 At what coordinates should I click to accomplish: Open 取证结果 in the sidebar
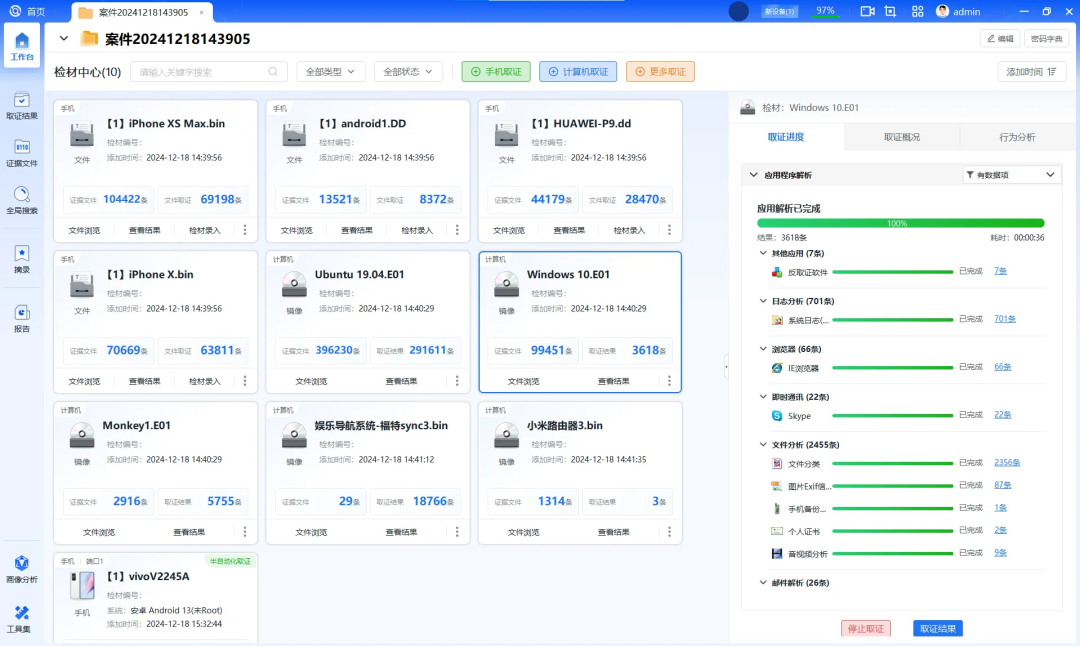22,106
